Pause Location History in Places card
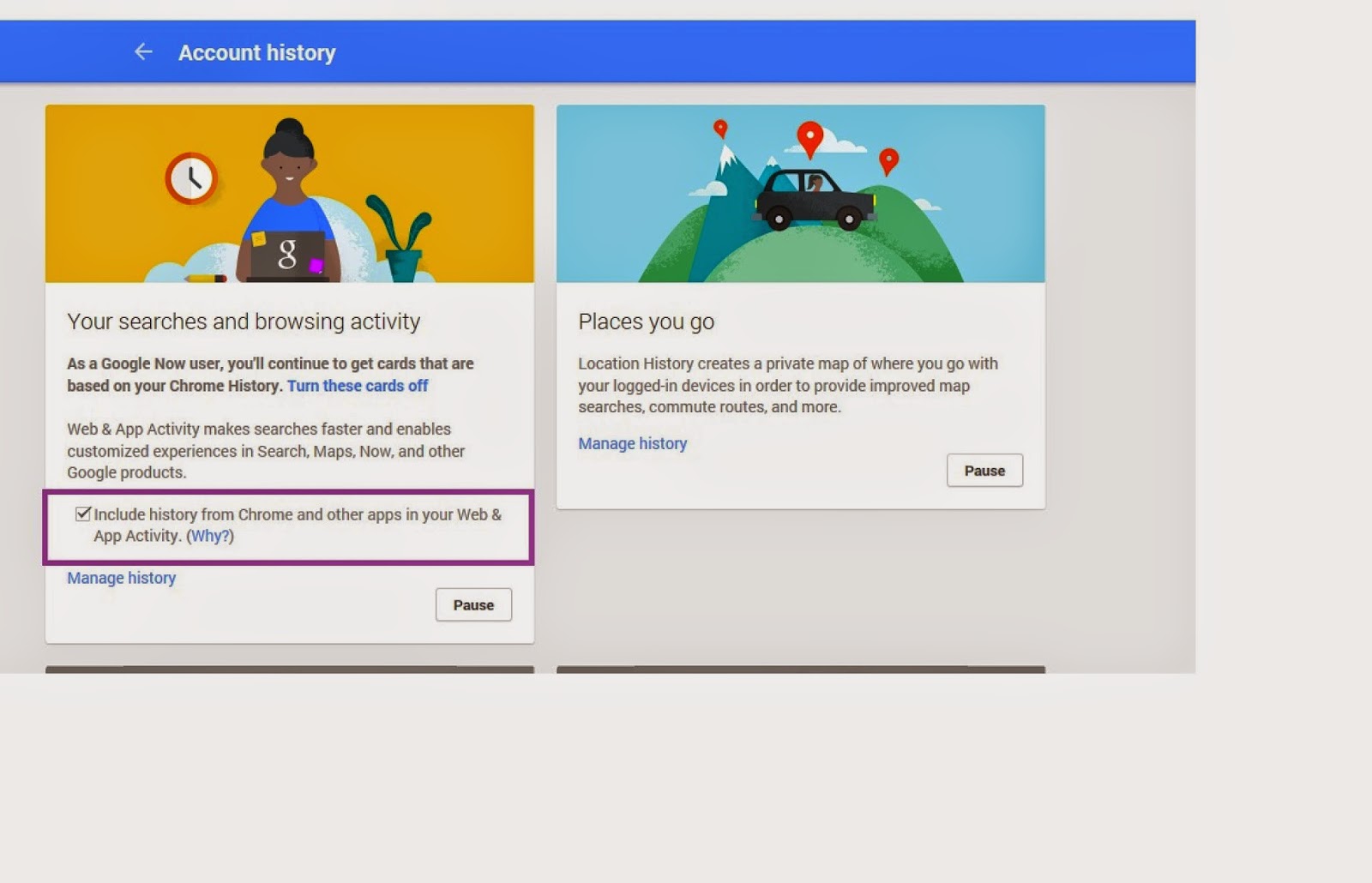The height and width of the screenshot is (883, 1372). [x=984, y=470]
